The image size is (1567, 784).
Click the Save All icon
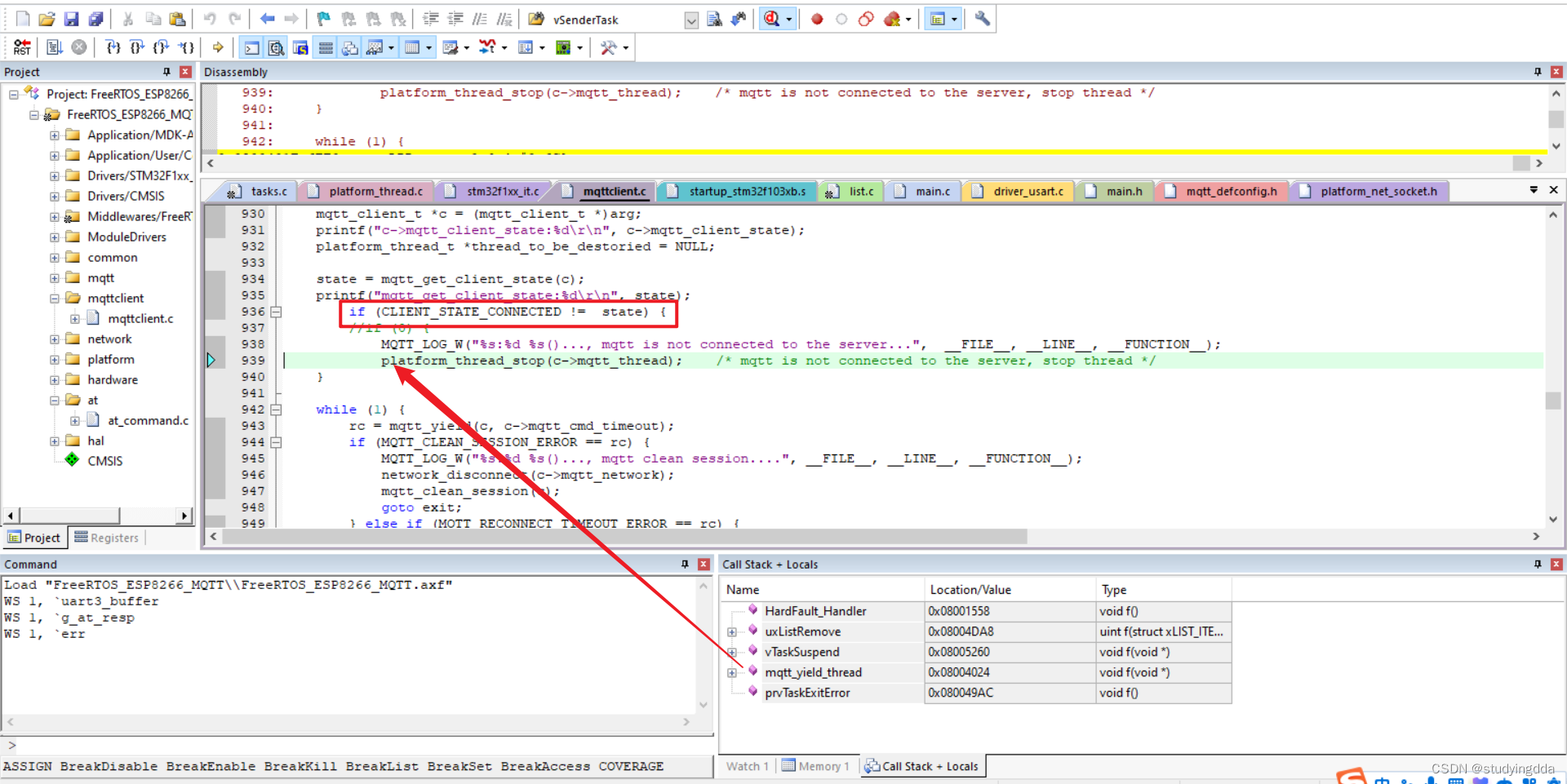tap(96, 19)
